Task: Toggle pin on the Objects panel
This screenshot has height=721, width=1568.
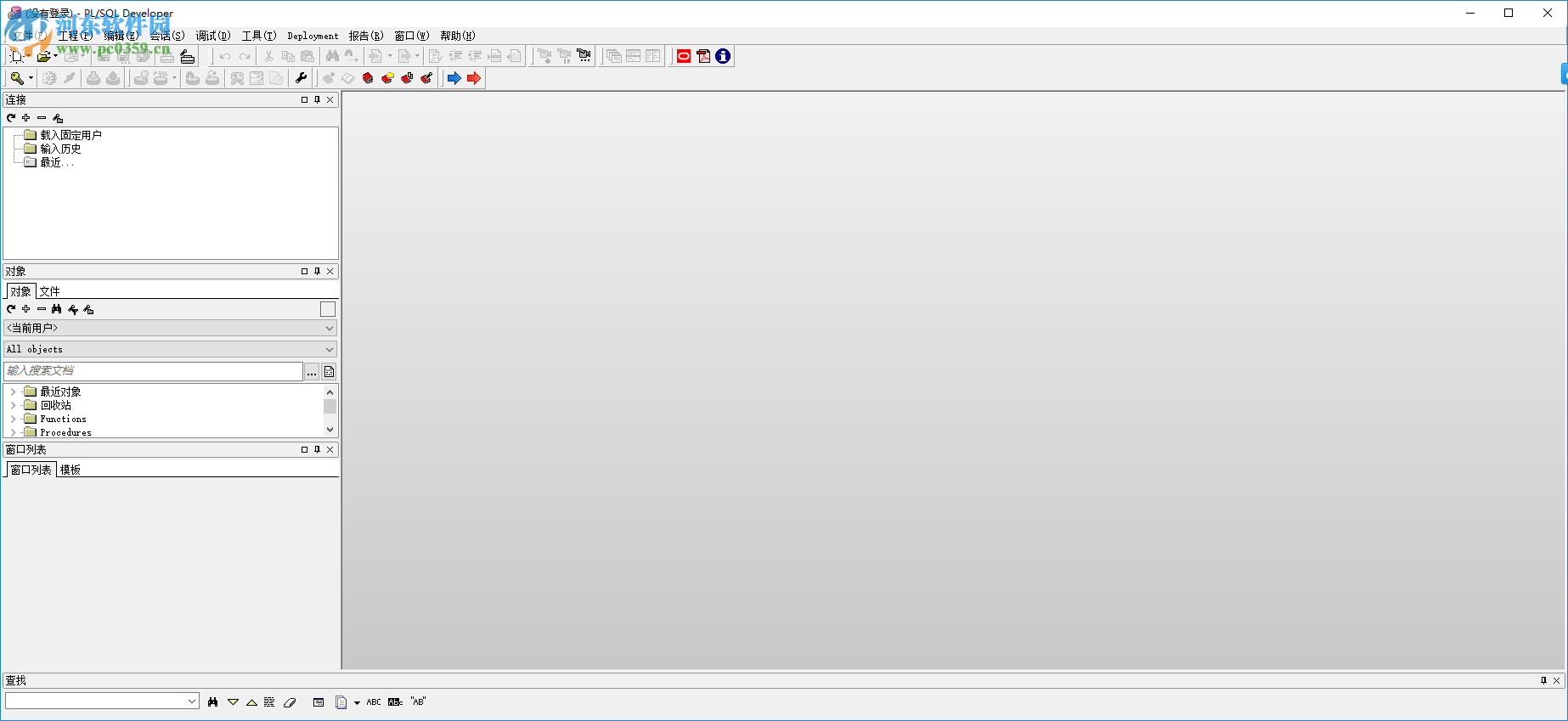Action: coord(318,272)
